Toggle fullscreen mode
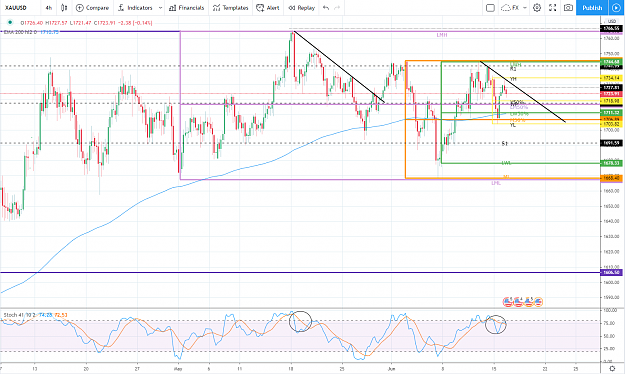This screenshot has height=374, width=625. pos(552,8)
